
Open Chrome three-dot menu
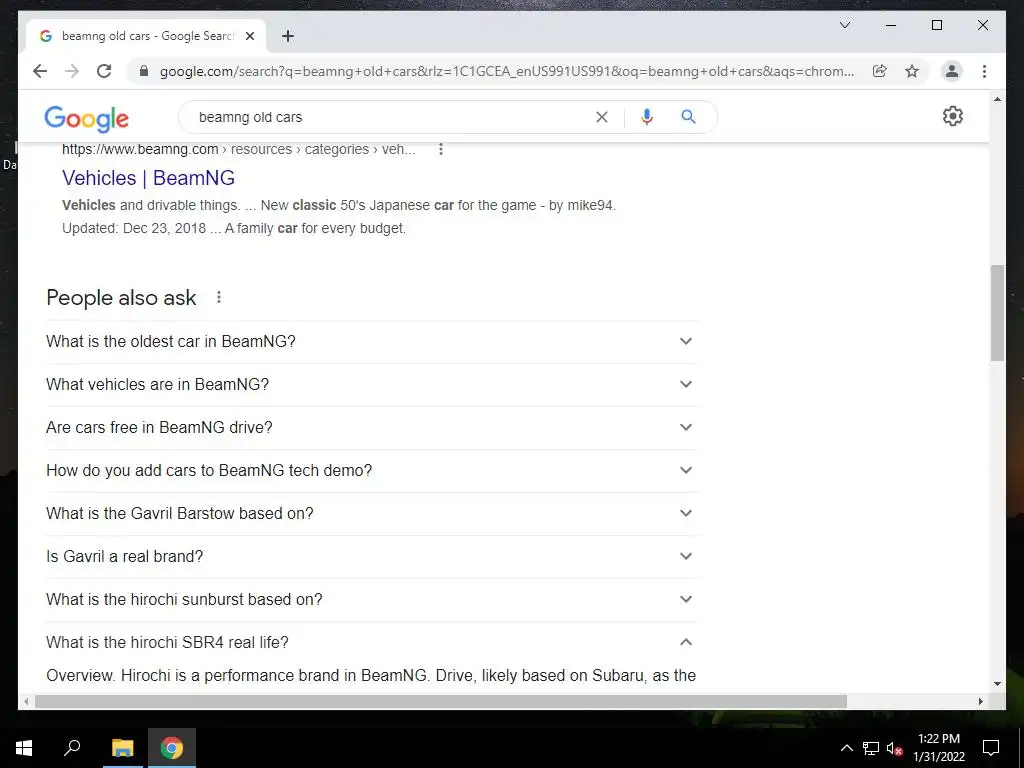[x=984, y=71]
